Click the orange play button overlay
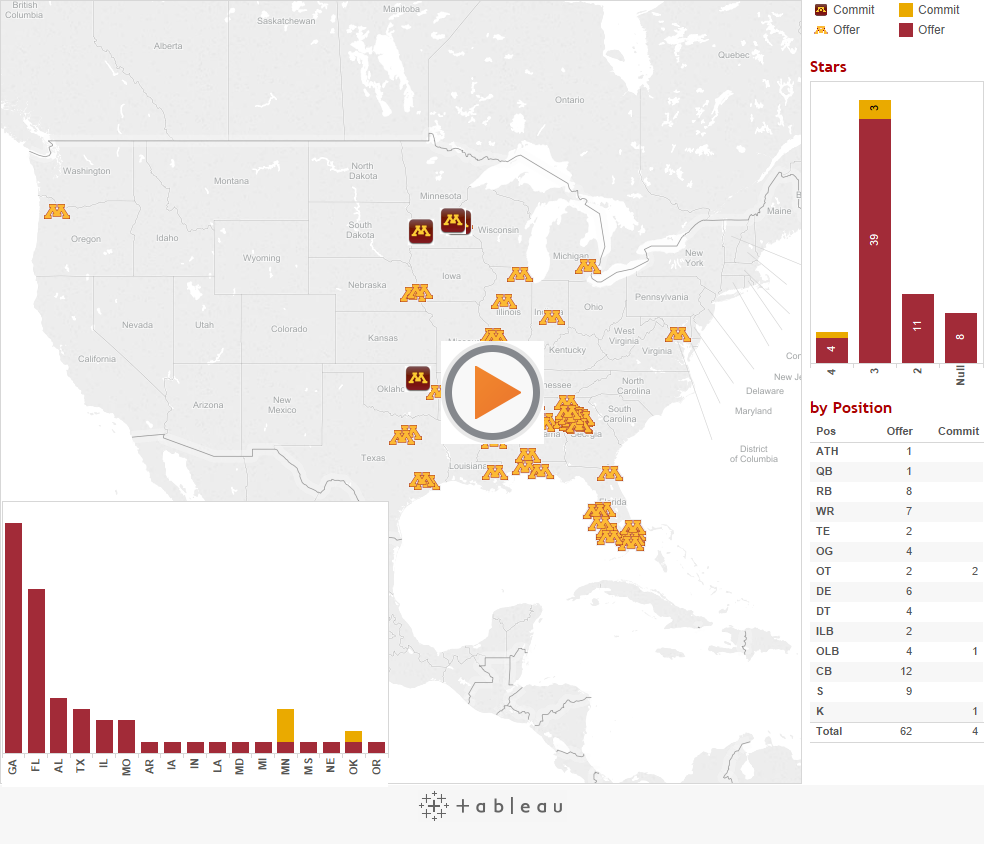 coord(492,393)
